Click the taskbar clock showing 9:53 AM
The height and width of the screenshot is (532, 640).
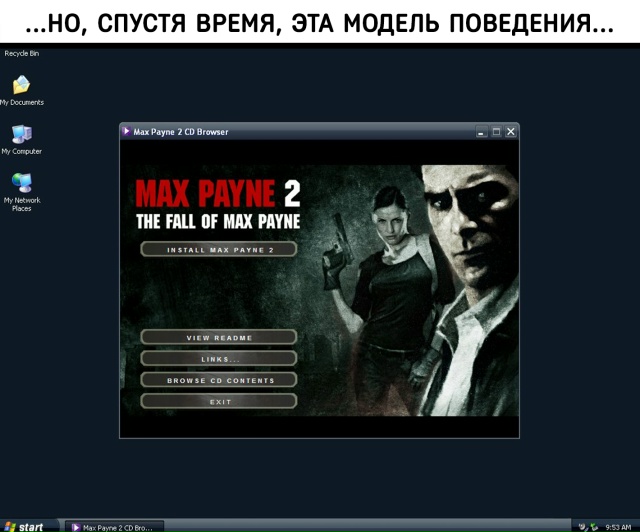pos(619,526)
